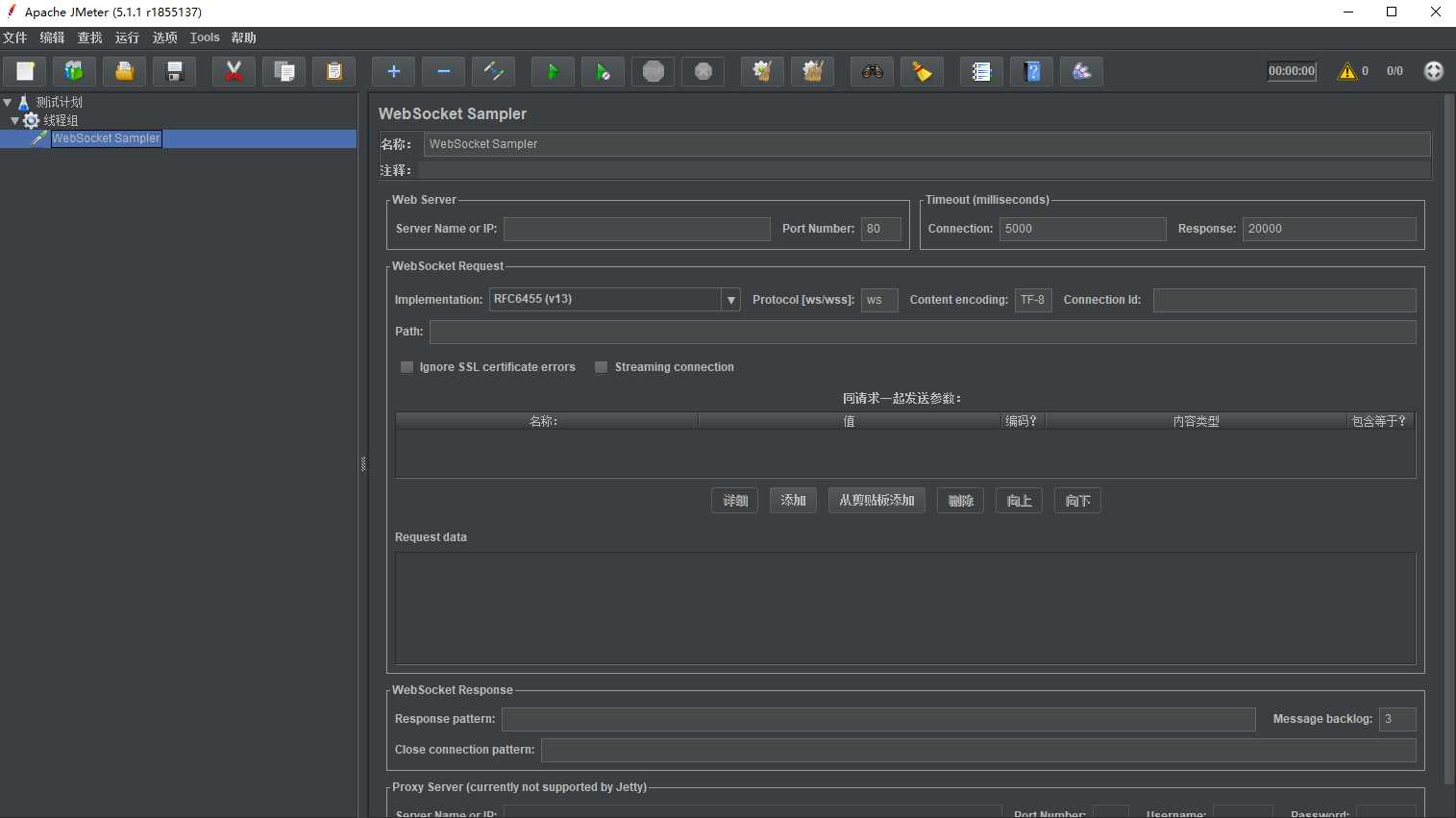1456x818 pixels.
Task: Copy the selected element icon
Action: click(284, 71)
